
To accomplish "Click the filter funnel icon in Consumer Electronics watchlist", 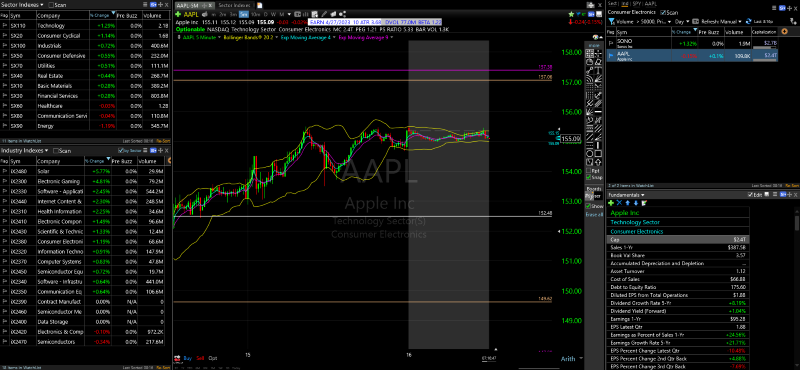I will [x=611, y=21].
